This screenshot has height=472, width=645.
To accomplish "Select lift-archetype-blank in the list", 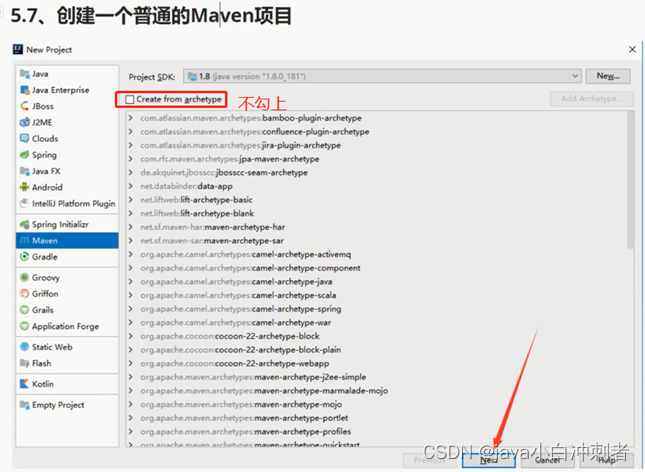I will tap(197, 214).
